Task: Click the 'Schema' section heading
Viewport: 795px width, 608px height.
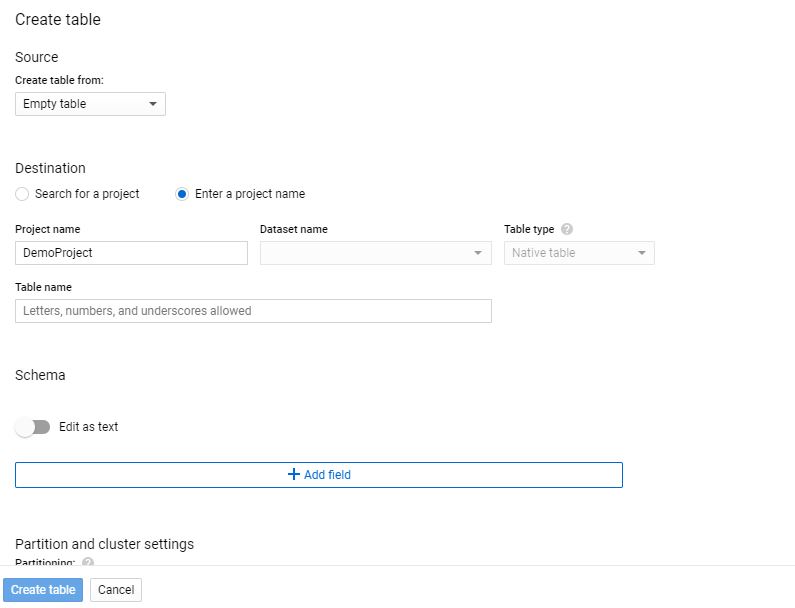Action: coord(40,375)
